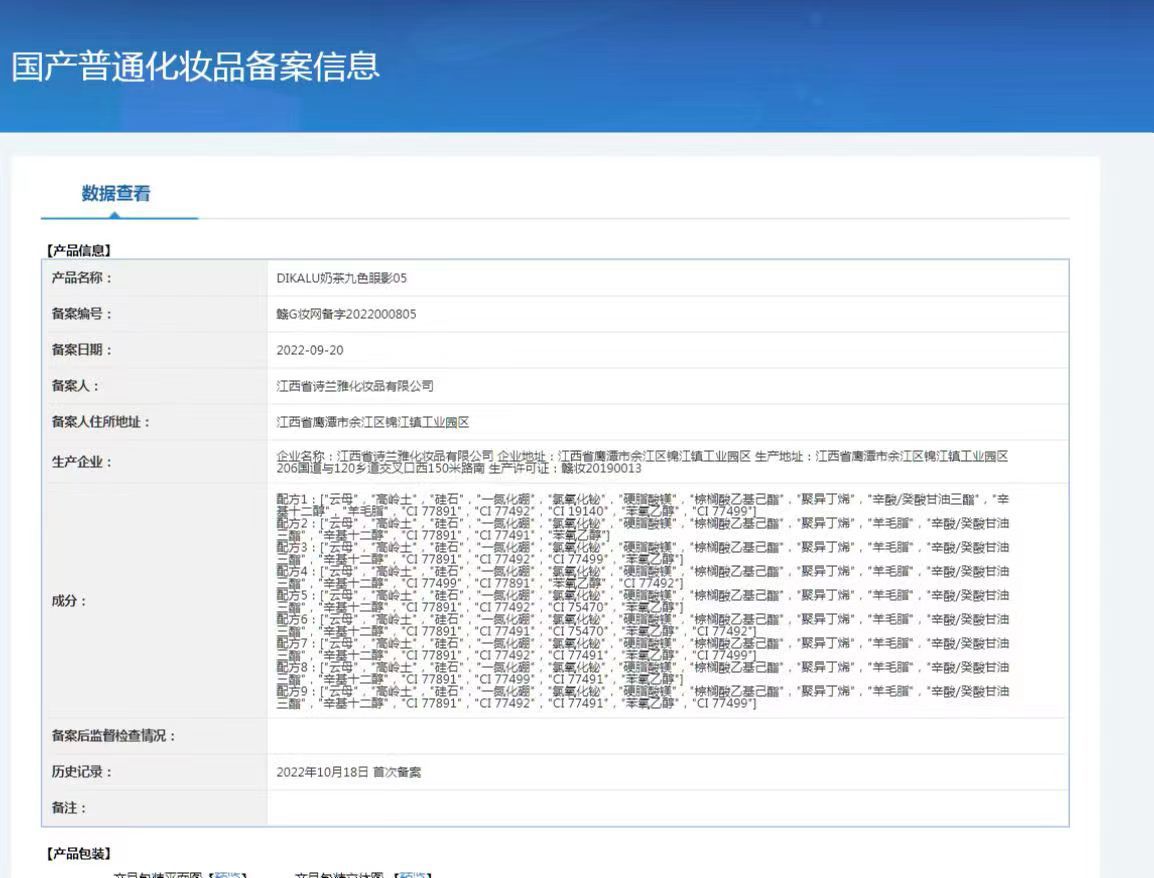Viewport: 1154px width, 878px height.
Task: Select the 配方4 ingredient line
Action: pyautogui.click(x=643, y=577)
